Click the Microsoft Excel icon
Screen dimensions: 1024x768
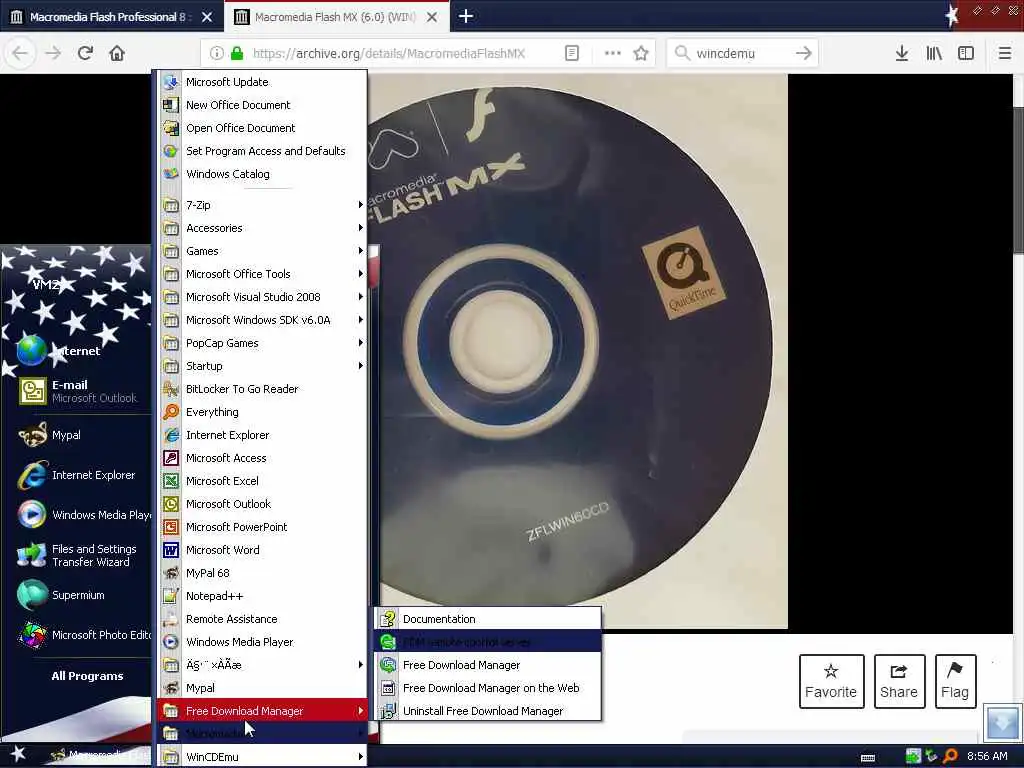pos(170,481)
